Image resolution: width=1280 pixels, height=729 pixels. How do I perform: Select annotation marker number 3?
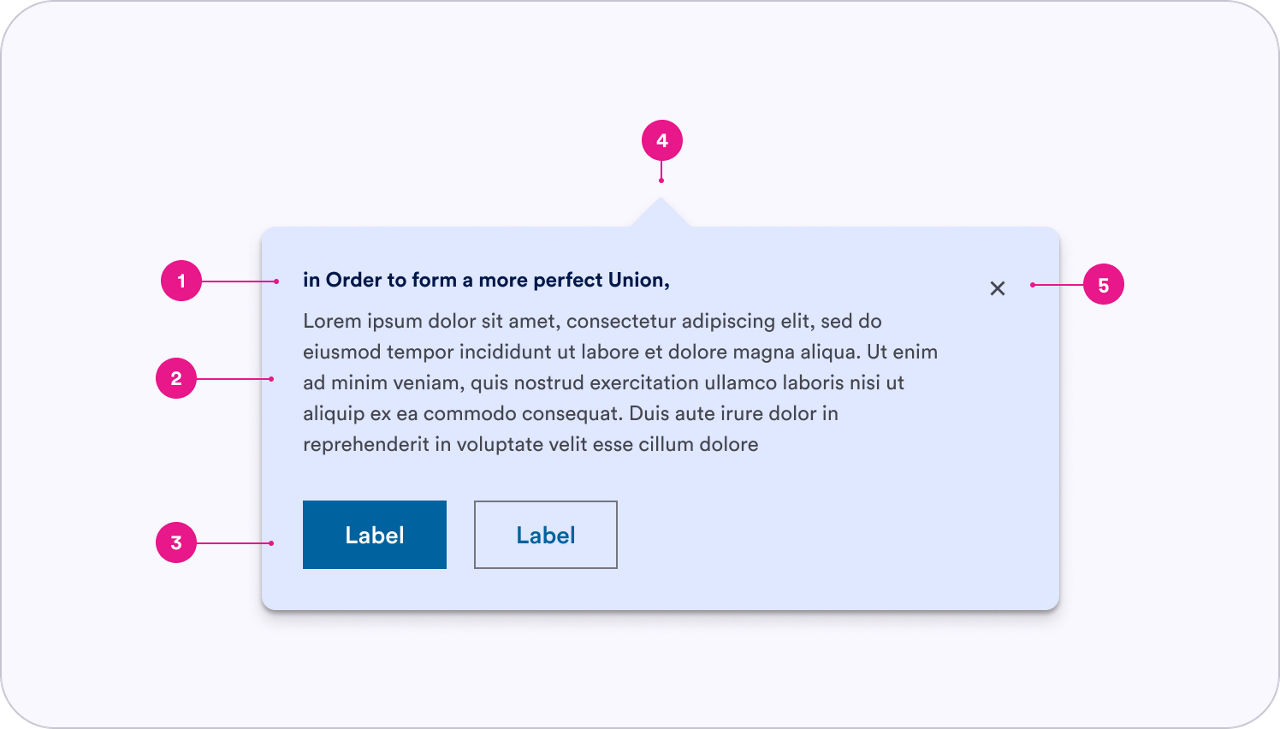coord(176,543)
